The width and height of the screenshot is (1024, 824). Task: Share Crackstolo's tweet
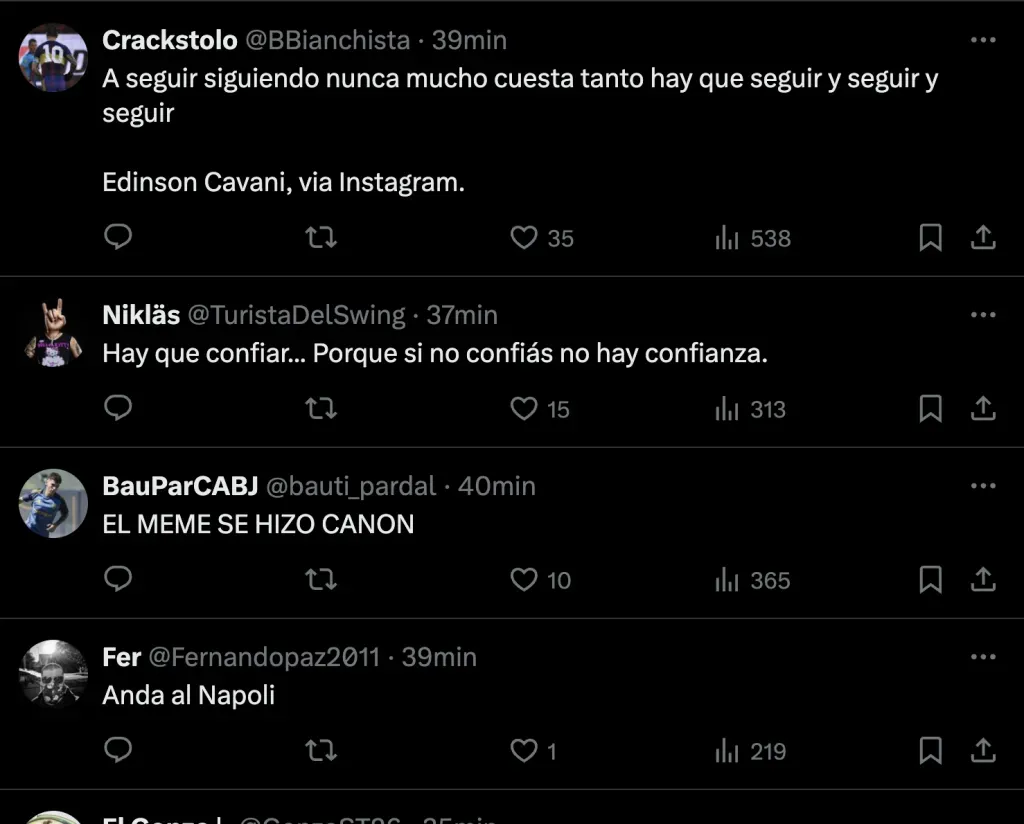983,238
